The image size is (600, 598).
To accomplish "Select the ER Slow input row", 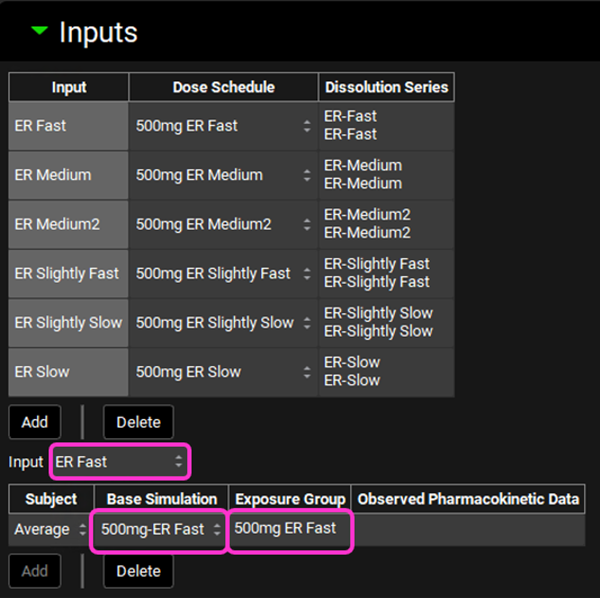I will coord(68,372).
